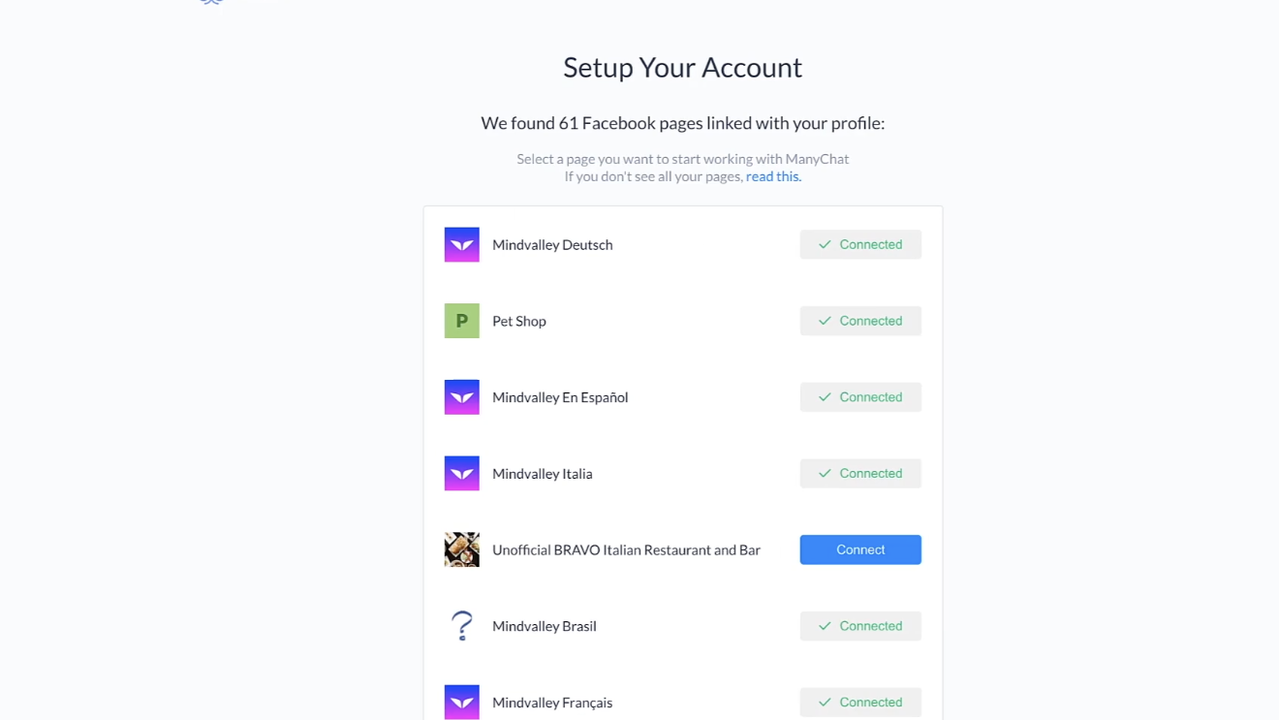The height and width of the screenshot is (720, 1279).
Task: Toggle Pet Shop's Connected state
Action: point(860,320)
